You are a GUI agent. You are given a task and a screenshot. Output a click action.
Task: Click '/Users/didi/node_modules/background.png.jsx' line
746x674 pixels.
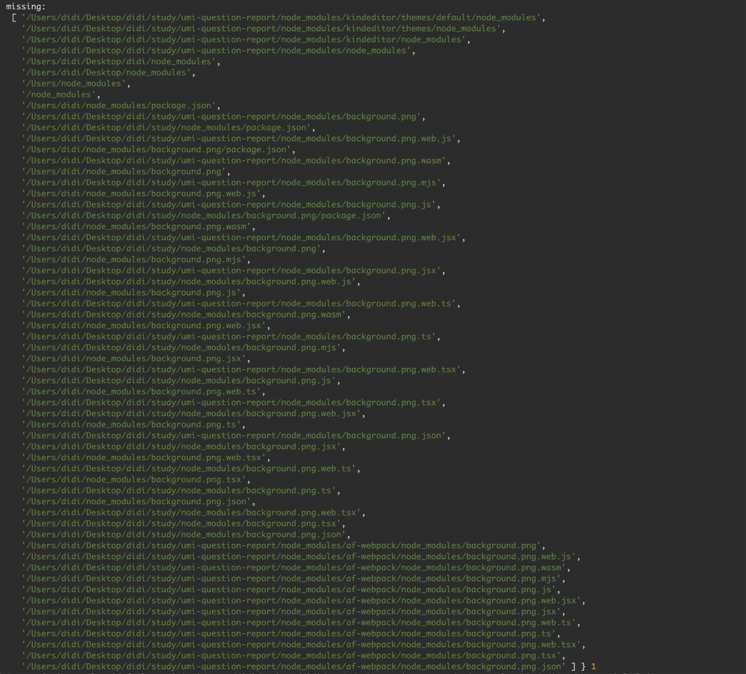coord(136,359)
